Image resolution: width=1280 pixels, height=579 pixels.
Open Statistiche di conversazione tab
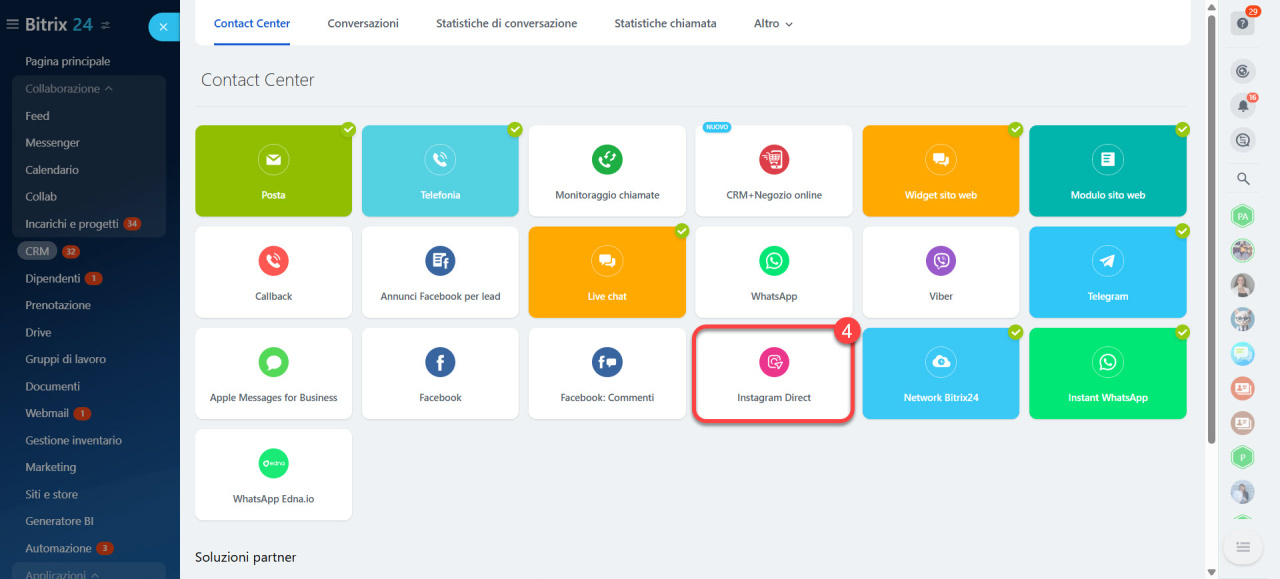click(506, 23)
